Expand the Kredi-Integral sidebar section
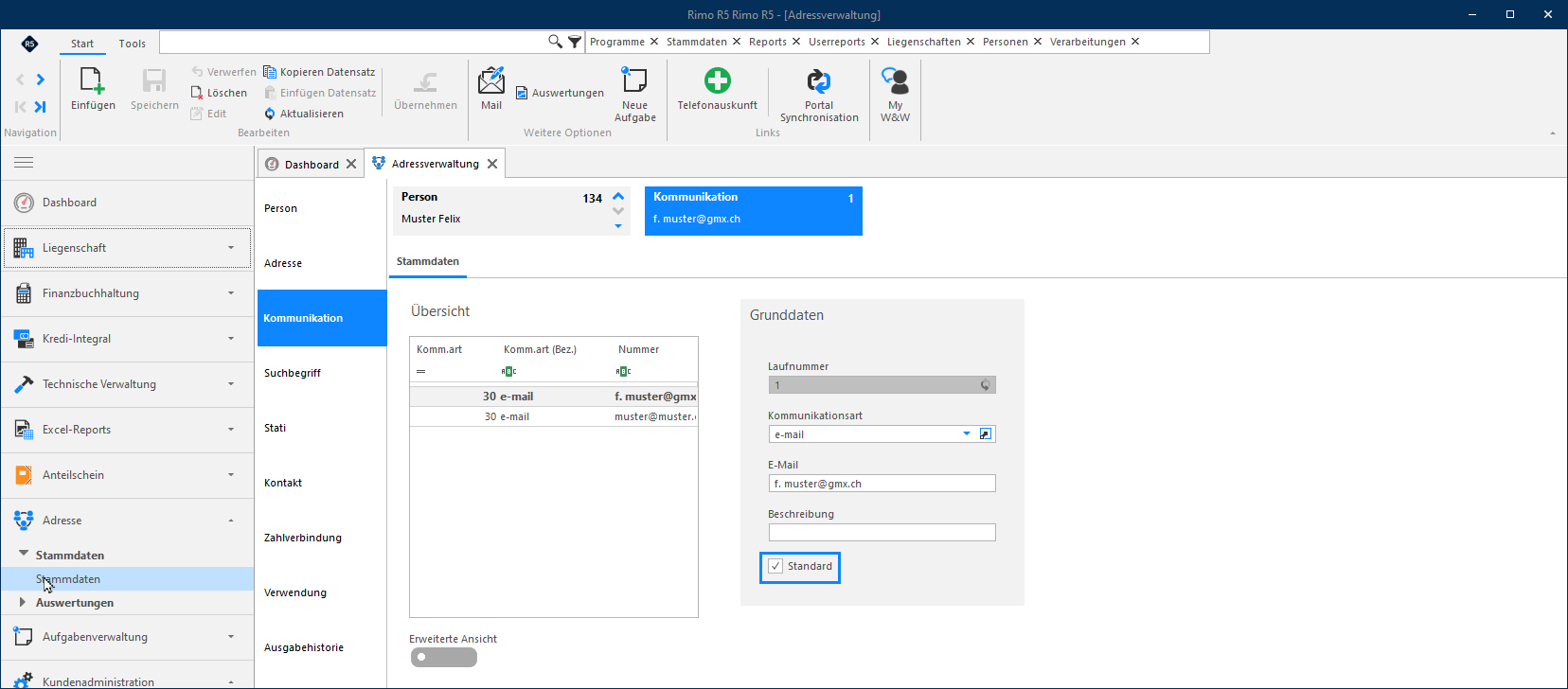Viewport: 1568px width, 689px height. 128,339
